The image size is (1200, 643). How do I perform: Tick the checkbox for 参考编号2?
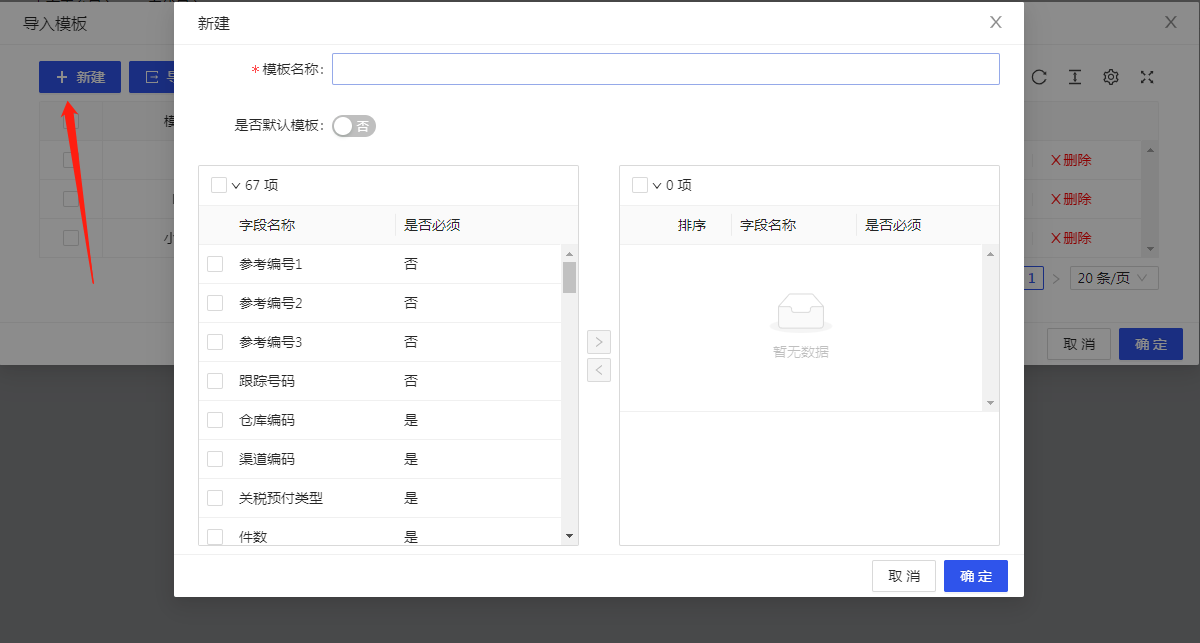tap(215, 303)
